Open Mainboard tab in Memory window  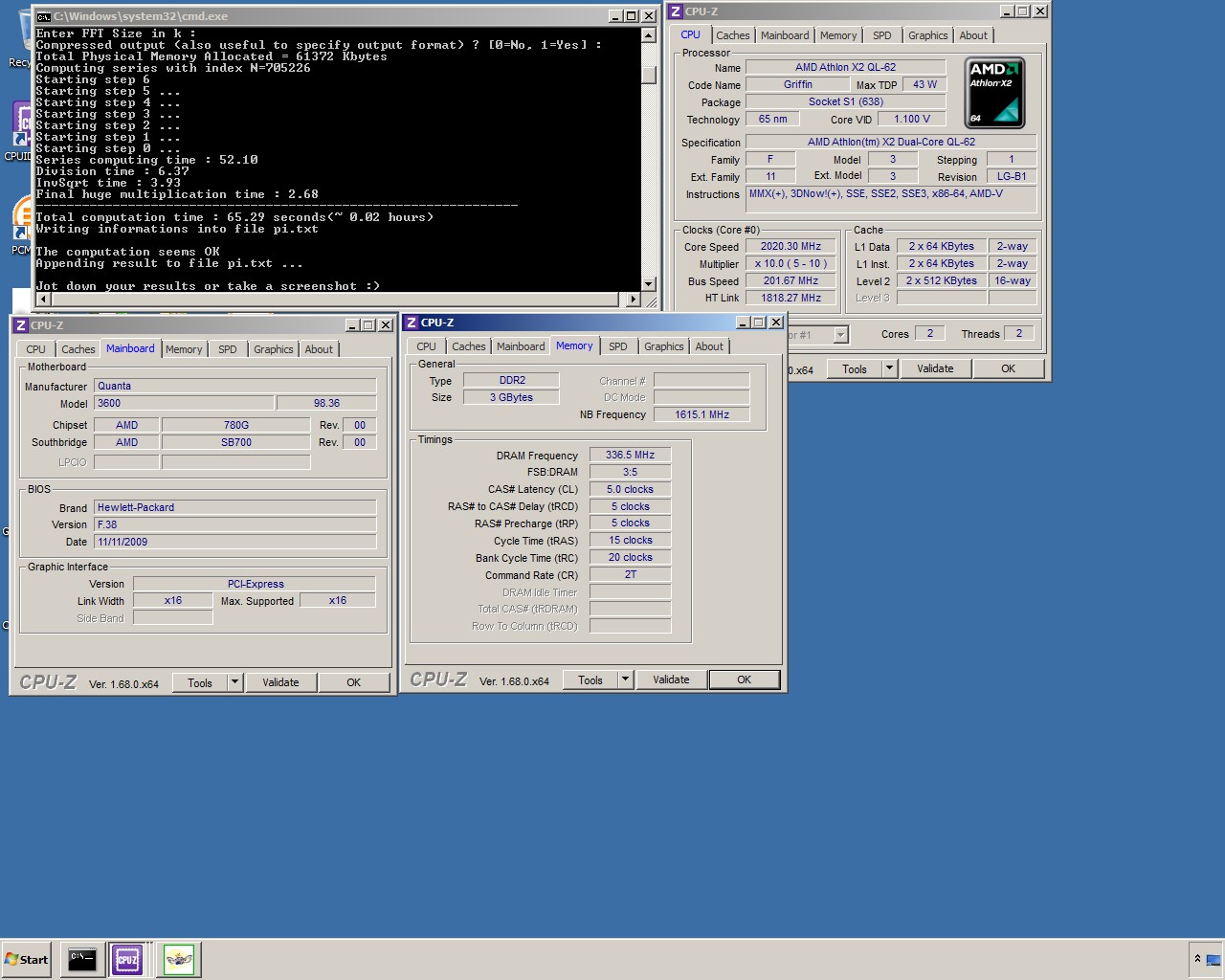coord(521,346)
